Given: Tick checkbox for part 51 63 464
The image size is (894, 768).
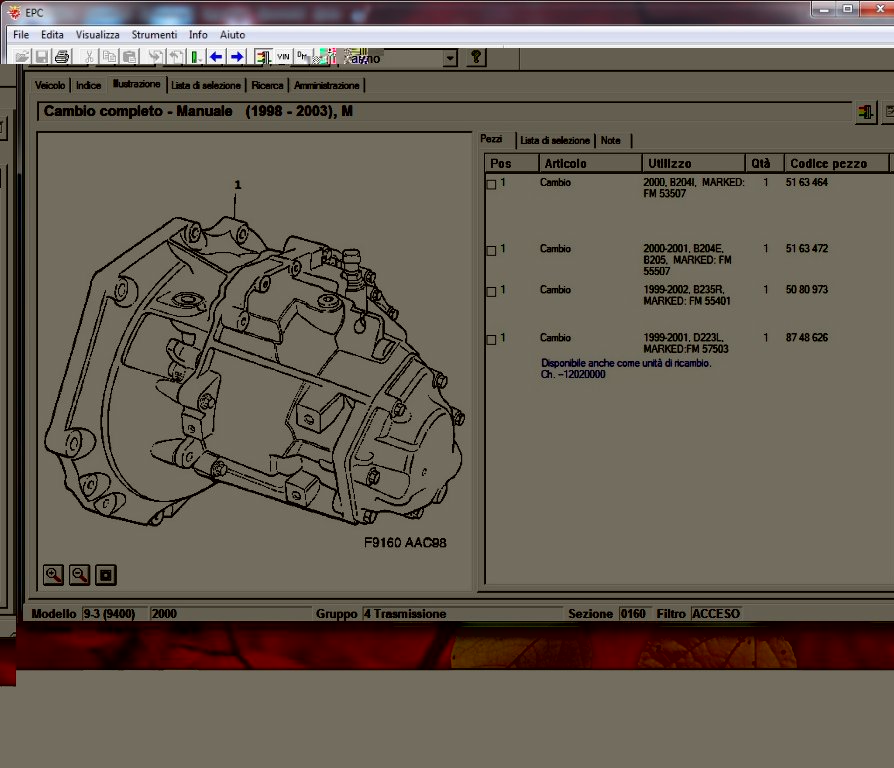Looking at the screenshot, I should 491,184.
